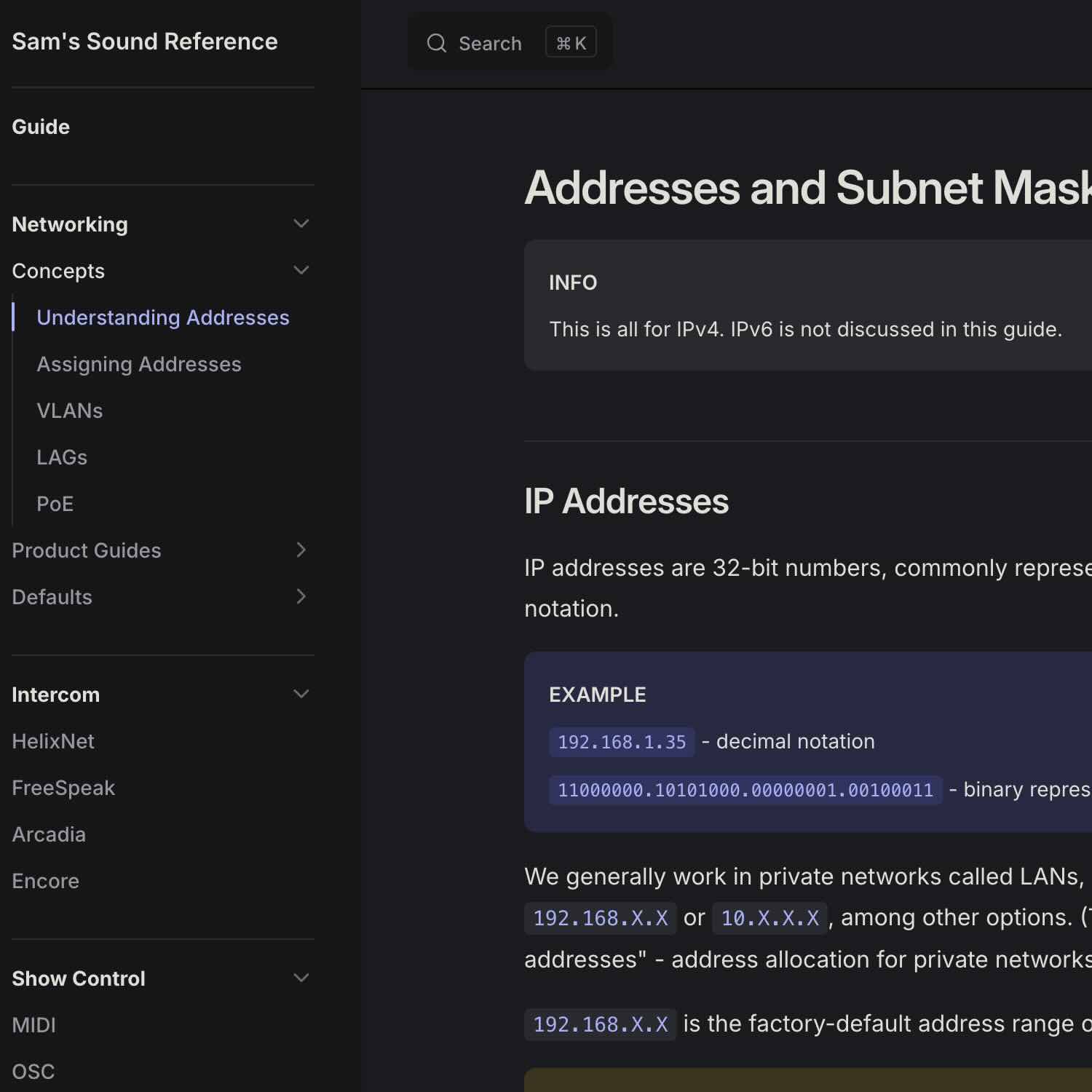Open the VLANs page
The image size is (1092, 1092).
tap(69, 411)
